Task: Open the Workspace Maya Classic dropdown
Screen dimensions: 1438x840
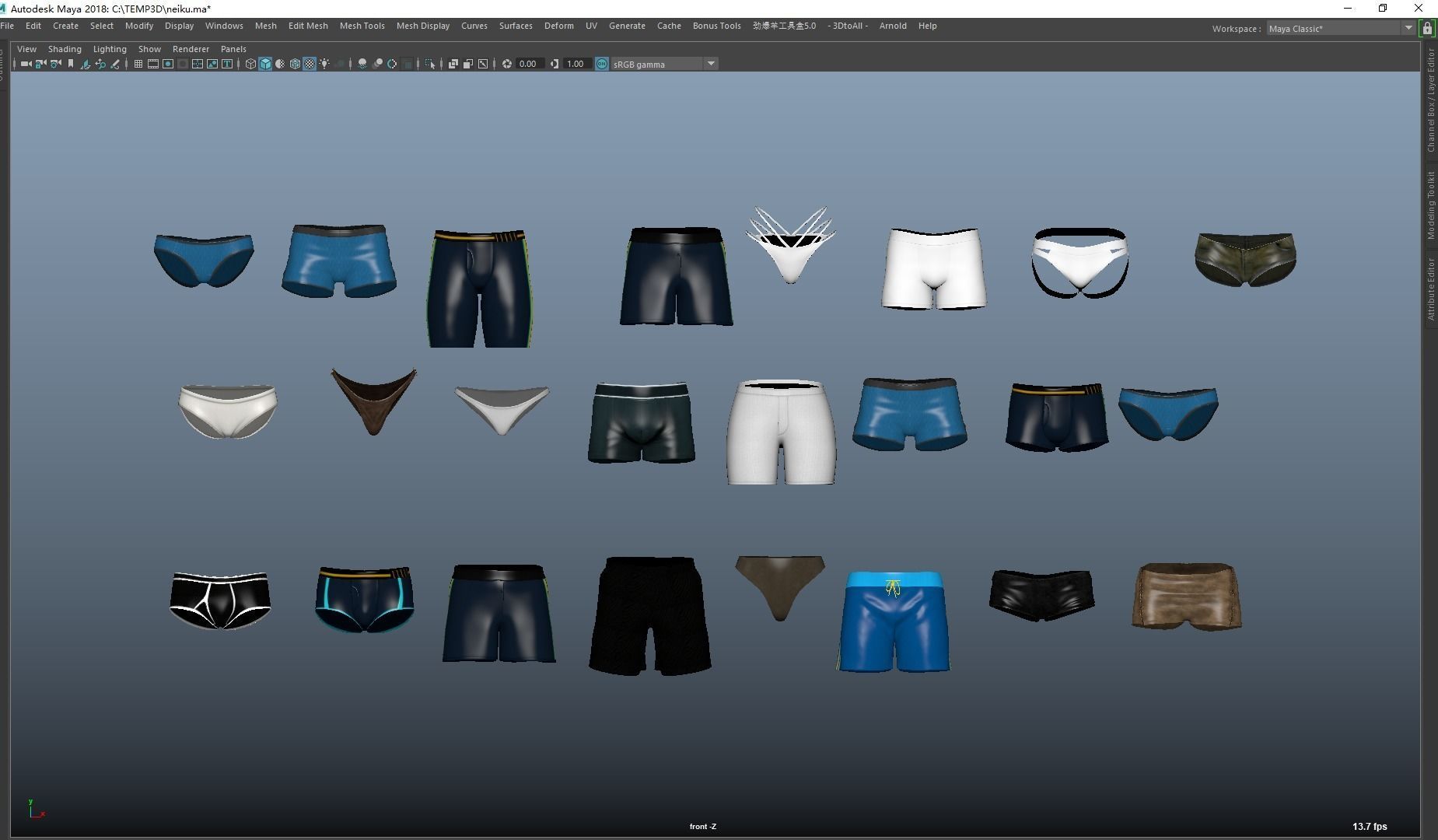Action: click(x=1341, y=28)
